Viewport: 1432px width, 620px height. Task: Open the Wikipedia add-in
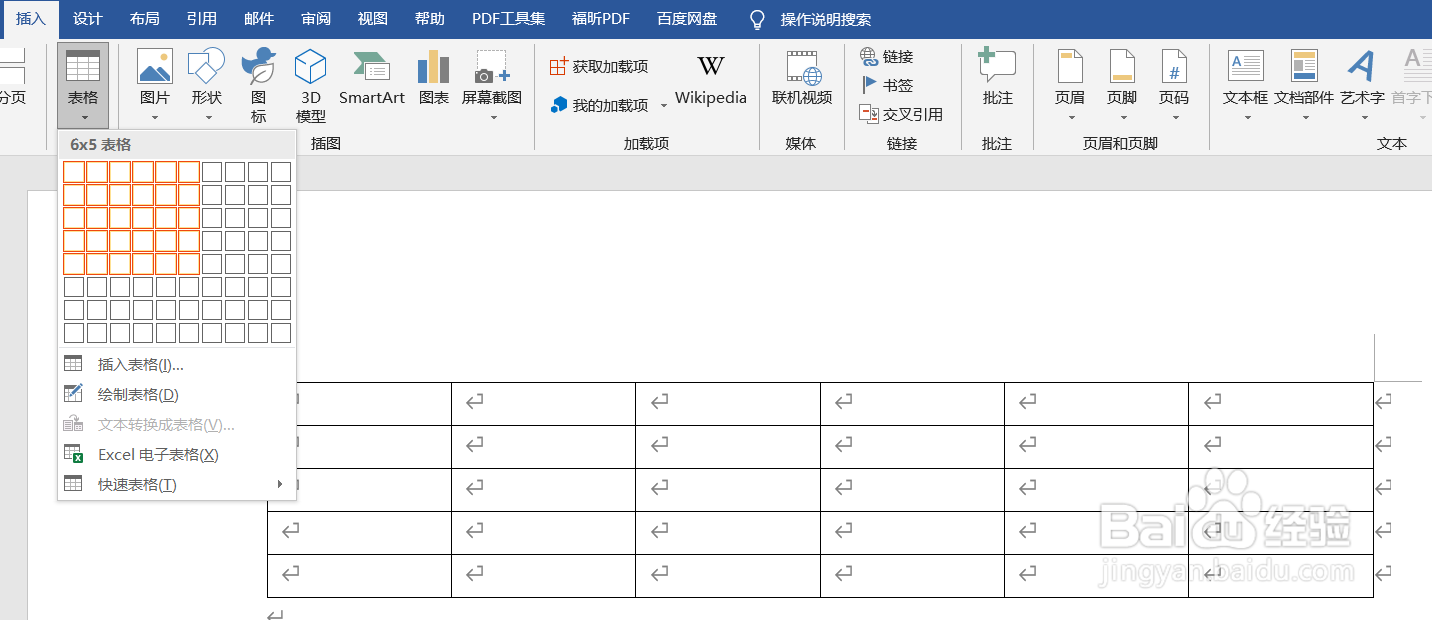710,80
